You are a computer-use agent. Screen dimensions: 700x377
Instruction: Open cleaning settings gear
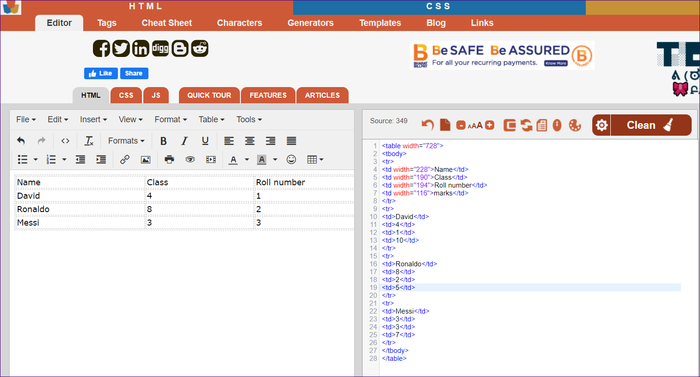pyautogui.click(x=601, y=125)
